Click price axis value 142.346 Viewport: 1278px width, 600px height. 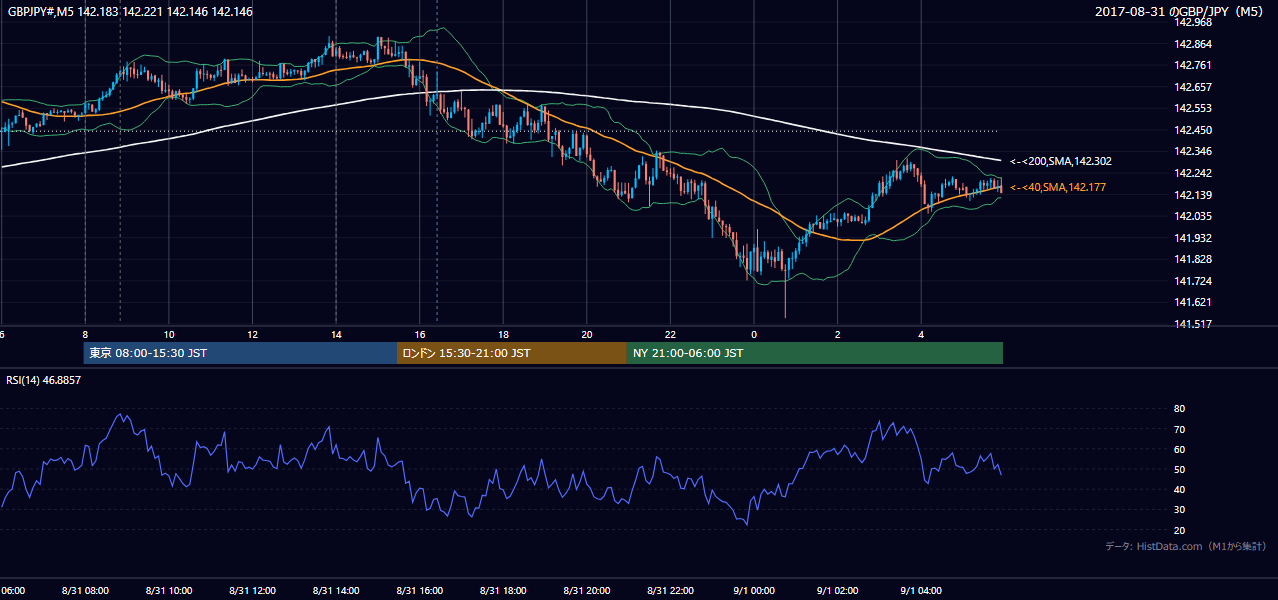click(x=1194, y=151)
